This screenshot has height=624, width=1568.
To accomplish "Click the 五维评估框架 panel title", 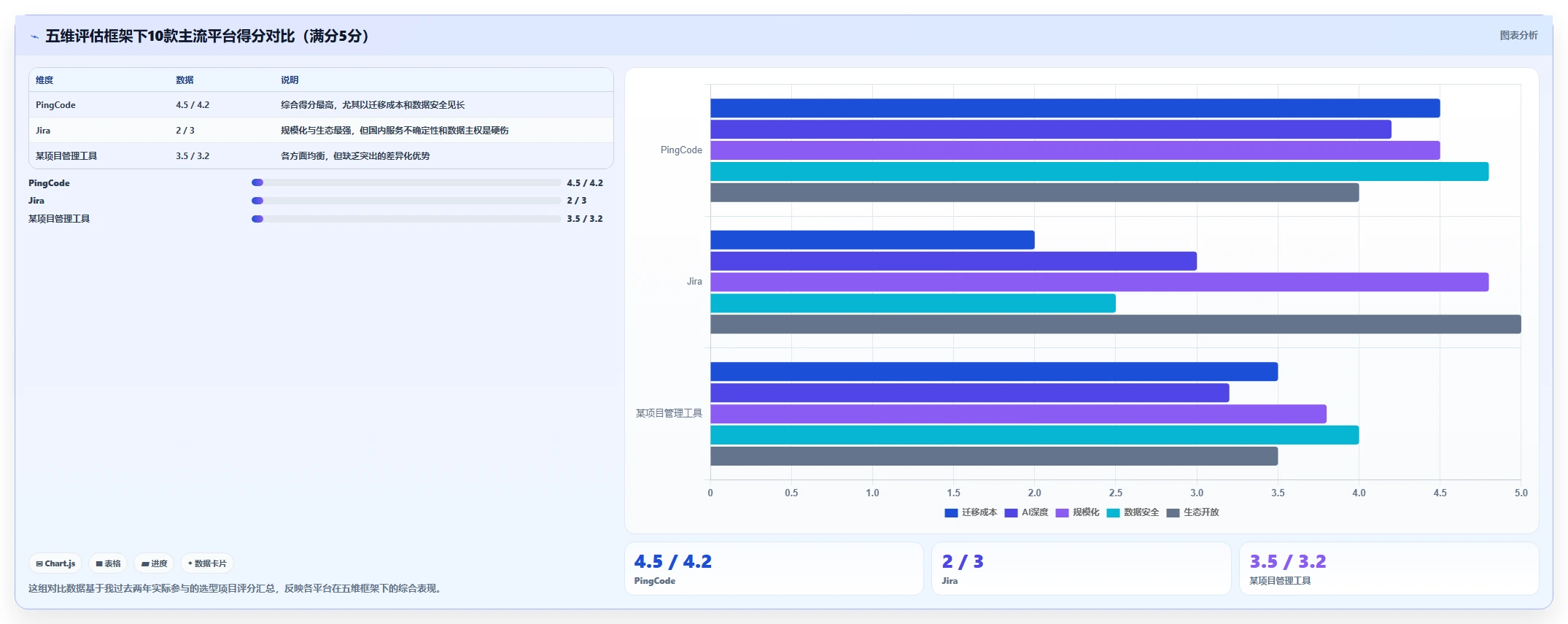I will [x=209, y=36].
